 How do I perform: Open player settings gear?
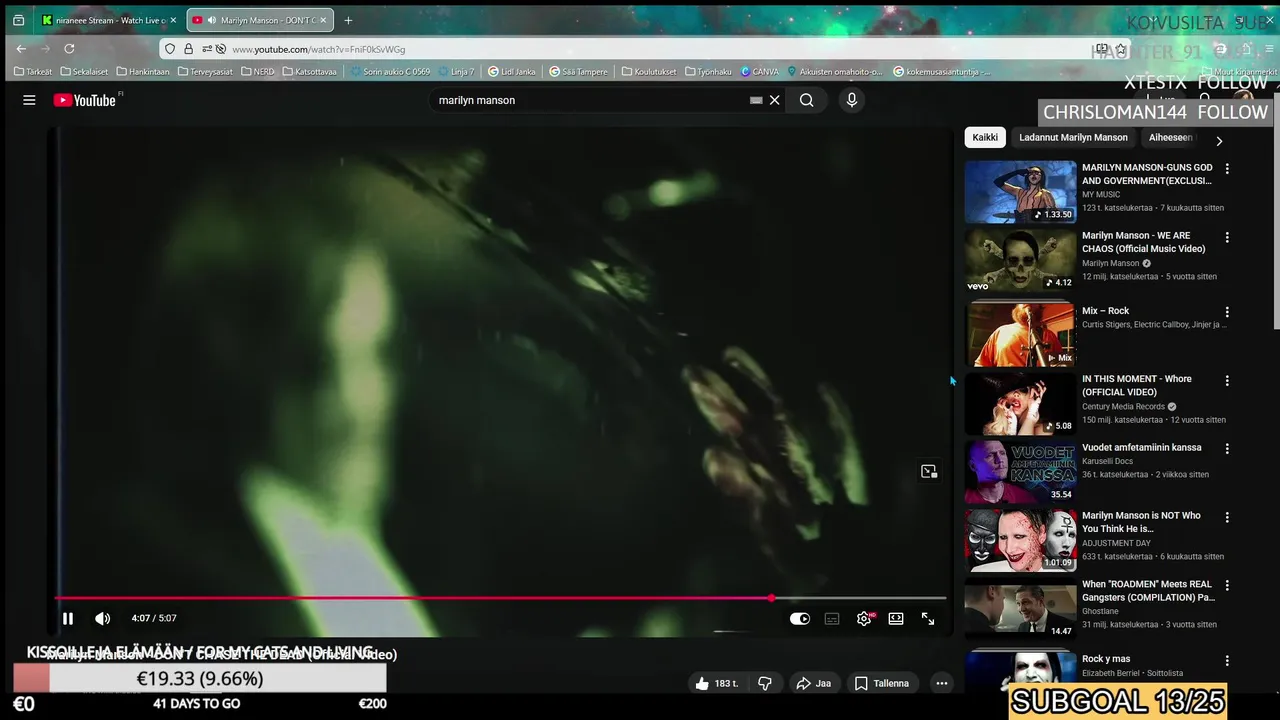pos(864,619)
